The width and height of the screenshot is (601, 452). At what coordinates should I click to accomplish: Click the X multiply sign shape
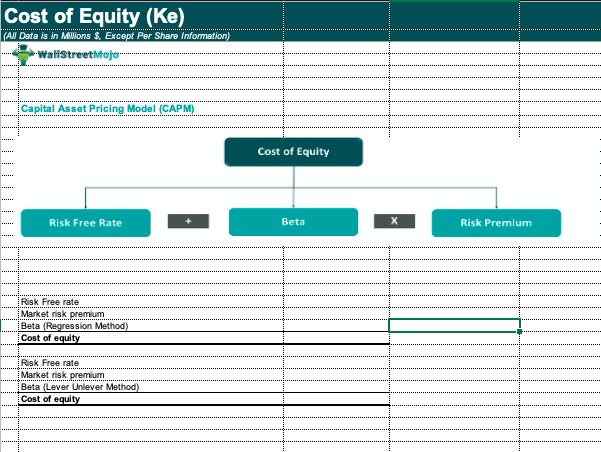pos(394,221)
